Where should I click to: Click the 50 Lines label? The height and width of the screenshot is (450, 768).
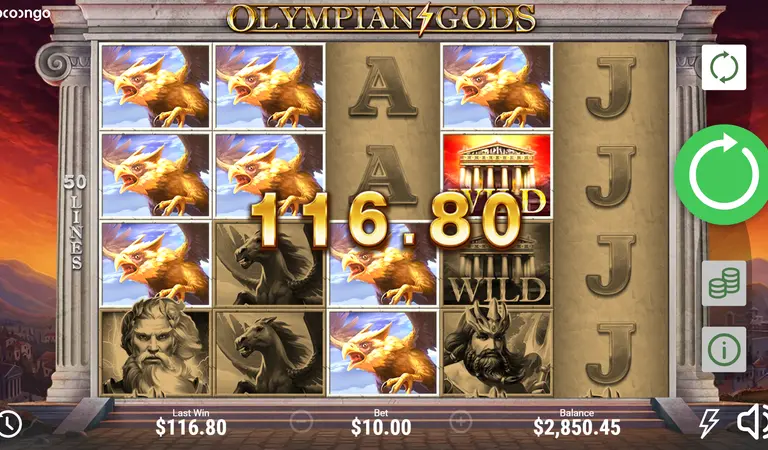pos(75,222)
